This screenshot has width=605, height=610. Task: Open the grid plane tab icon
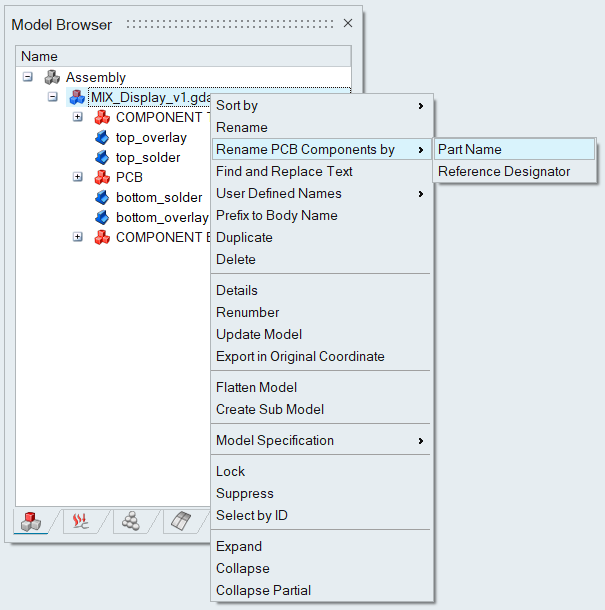coord(181,521)
